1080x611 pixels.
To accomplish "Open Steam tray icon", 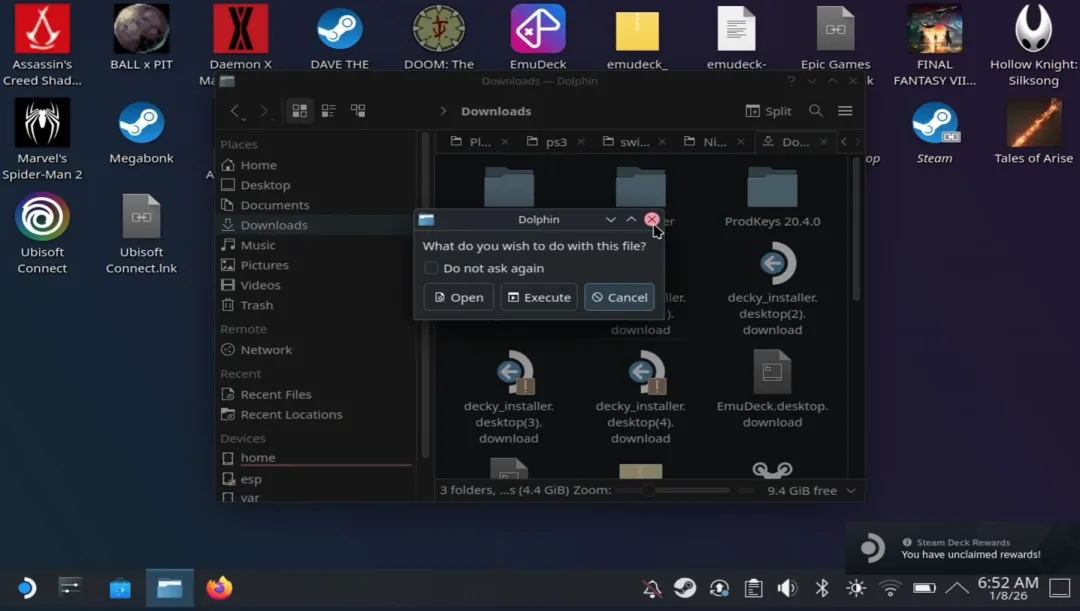I will coord(685,588).
